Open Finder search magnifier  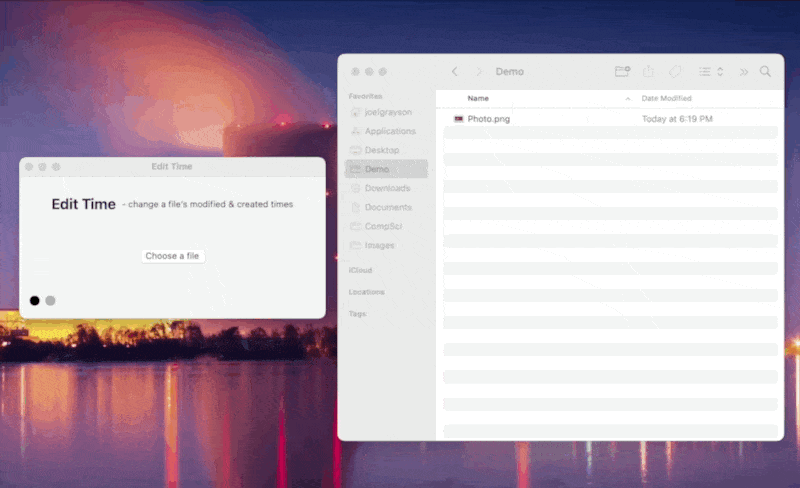point(765,72)
